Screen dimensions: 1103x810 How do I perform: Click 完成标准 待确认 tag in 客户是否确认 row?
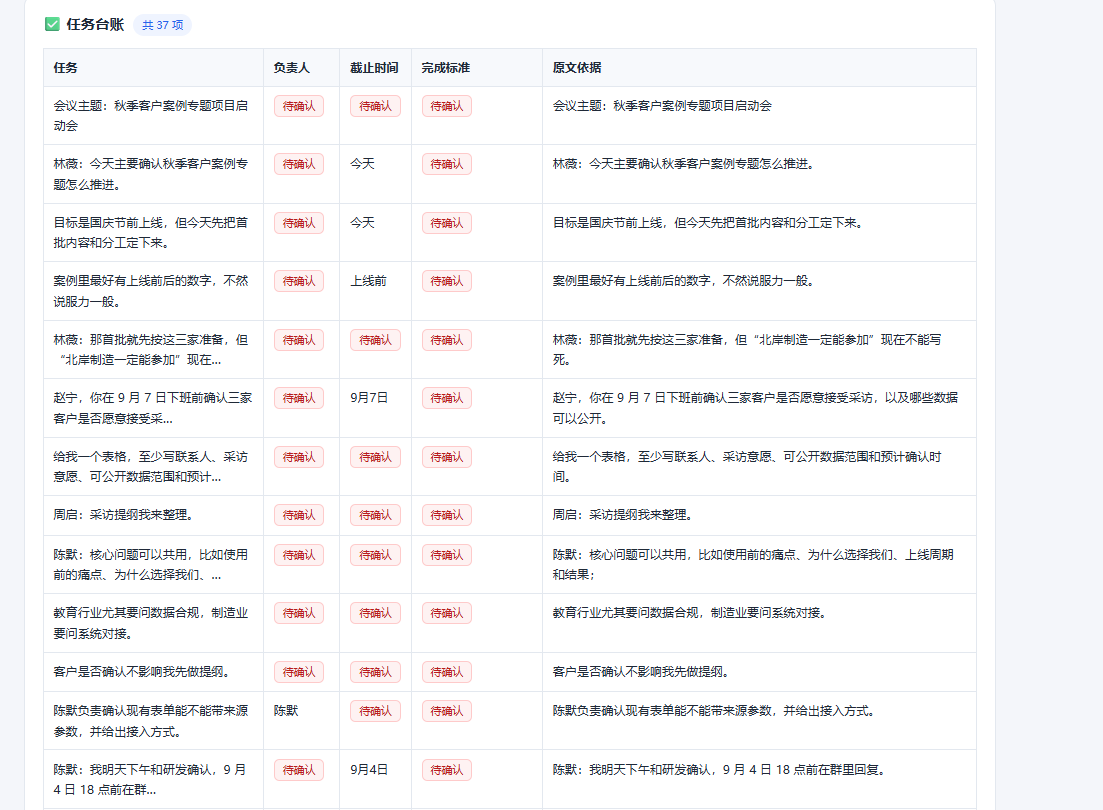tap(447, 672)
